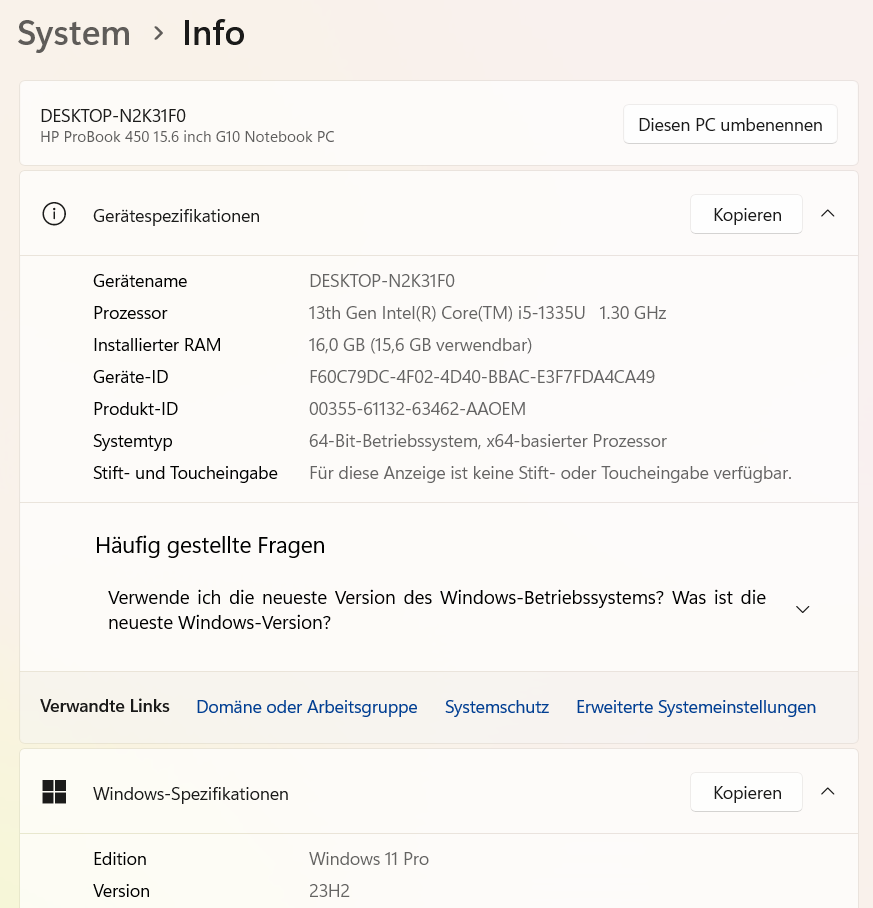Click the Produkt-ID value 00355-61132-63462-AAOEM
Image resolution: width=873 pixels, height=908 pixels.
pyautogui.click(x=417, y=409)
